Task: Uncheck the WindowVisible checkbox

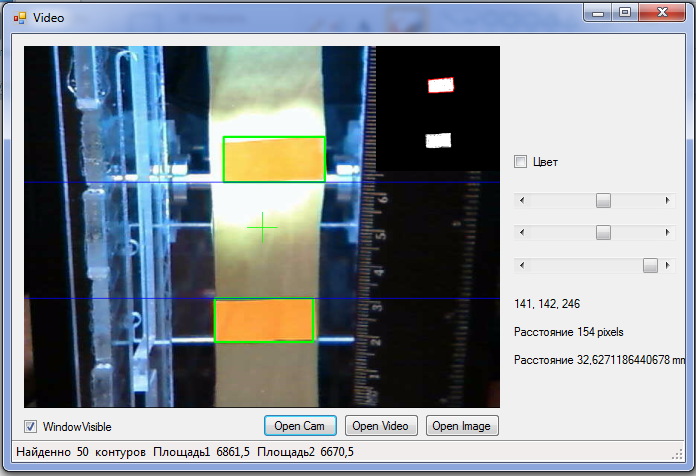Action: point(30,426)
